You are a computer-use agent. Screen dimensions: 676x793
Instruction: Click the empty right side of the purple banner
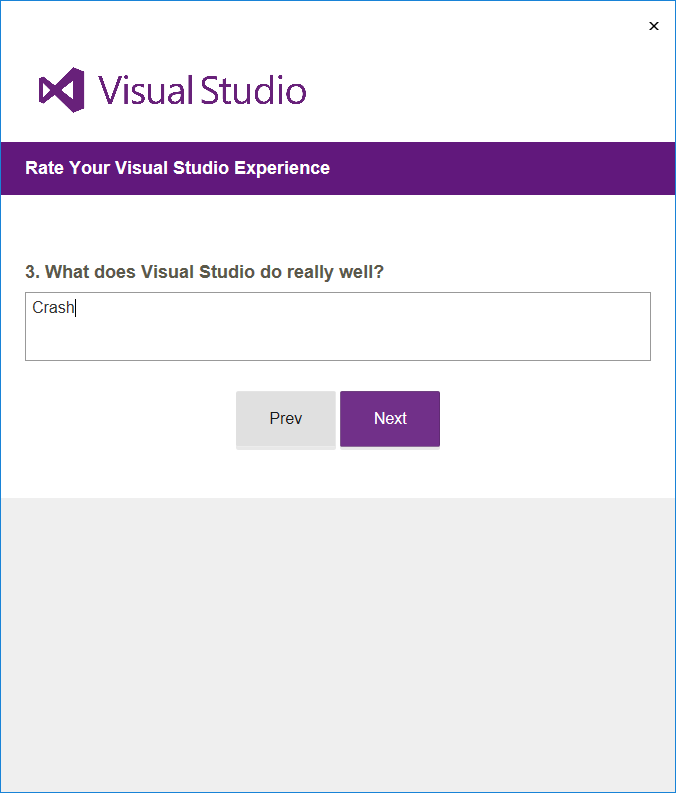[x=520, y=168]
